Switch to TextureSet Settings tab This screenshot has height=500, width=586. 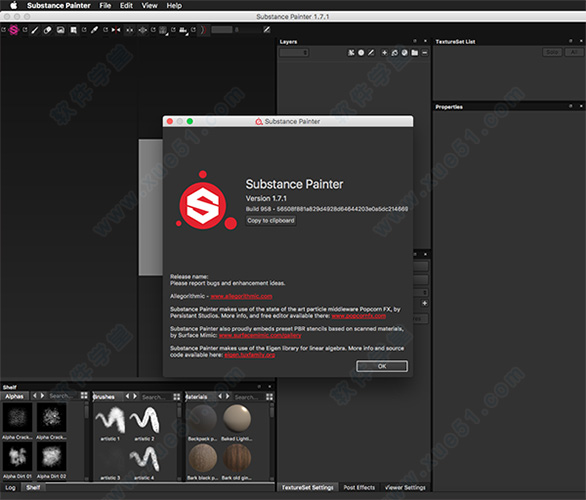click(308, 487)
